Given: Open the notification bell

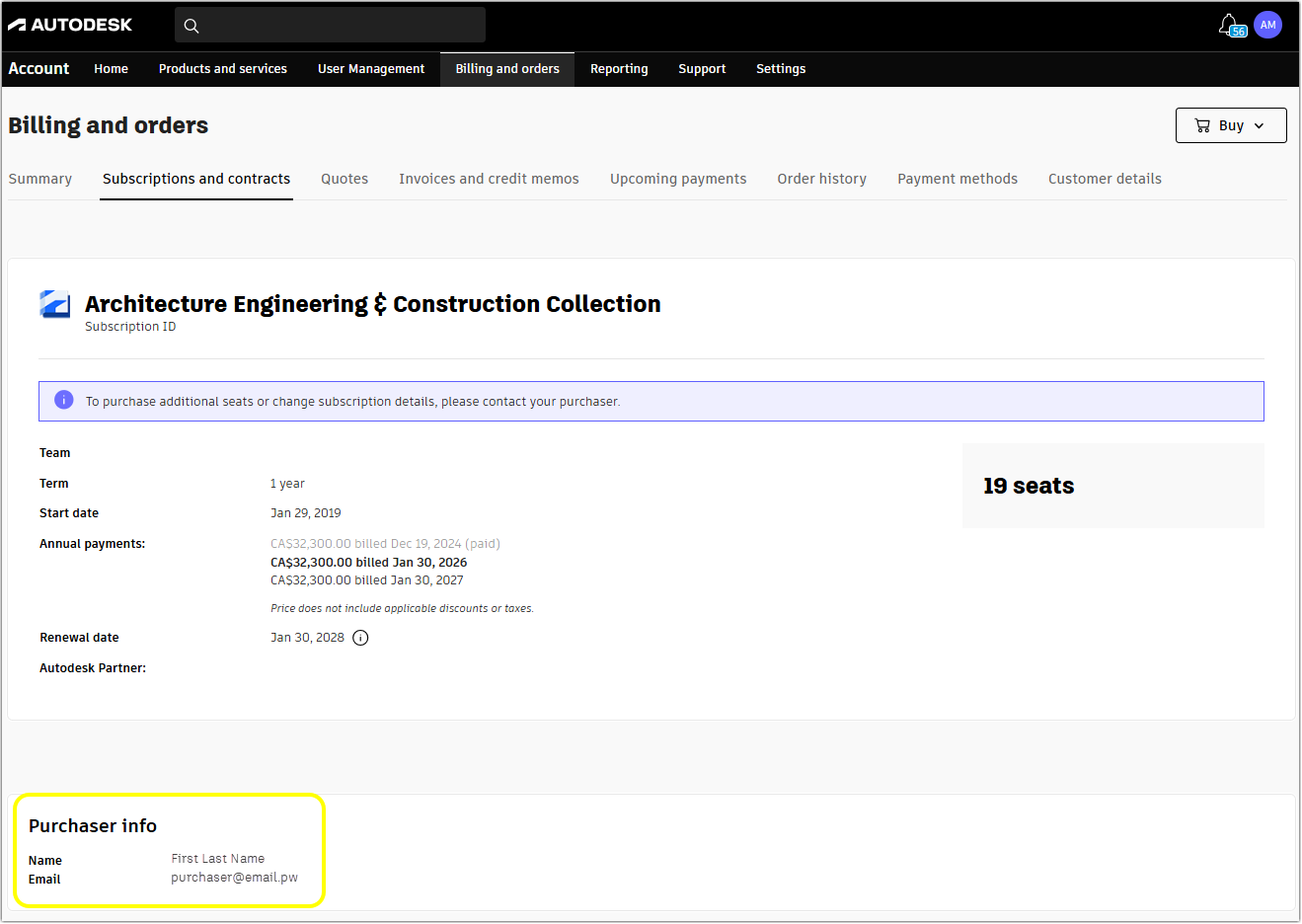Looking at the screenshot, I should coord(1229,24).
